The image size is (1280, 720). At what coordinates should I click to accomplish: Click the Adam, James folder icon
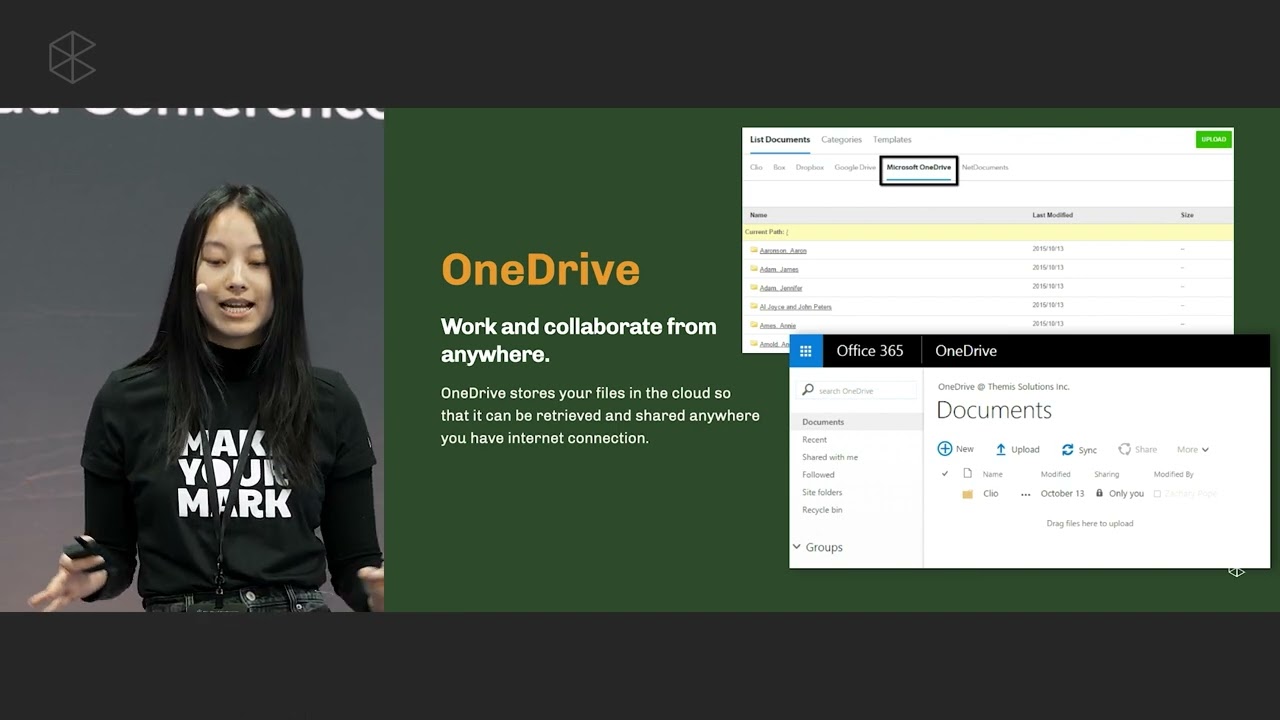[x=754, y=269]
